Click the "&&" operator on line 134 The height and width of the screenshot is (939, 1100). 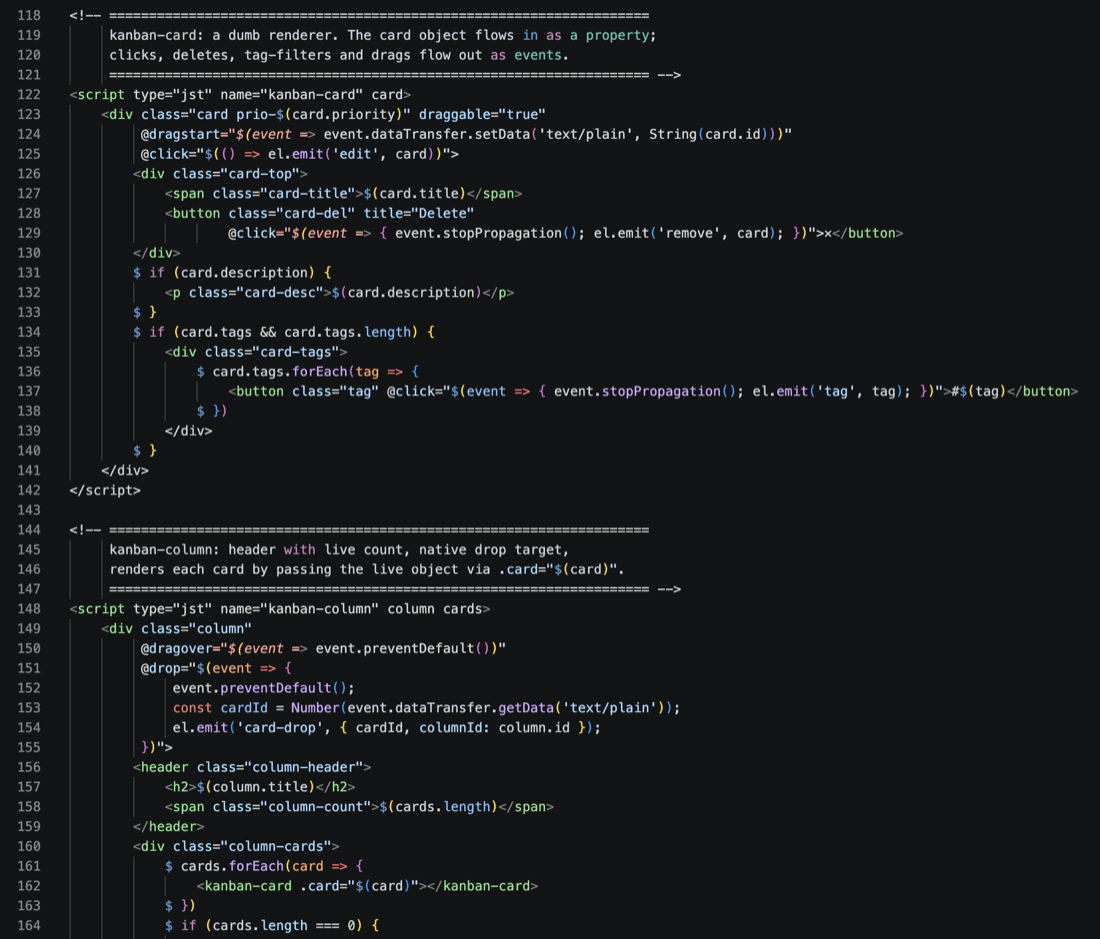click(268, 332)
